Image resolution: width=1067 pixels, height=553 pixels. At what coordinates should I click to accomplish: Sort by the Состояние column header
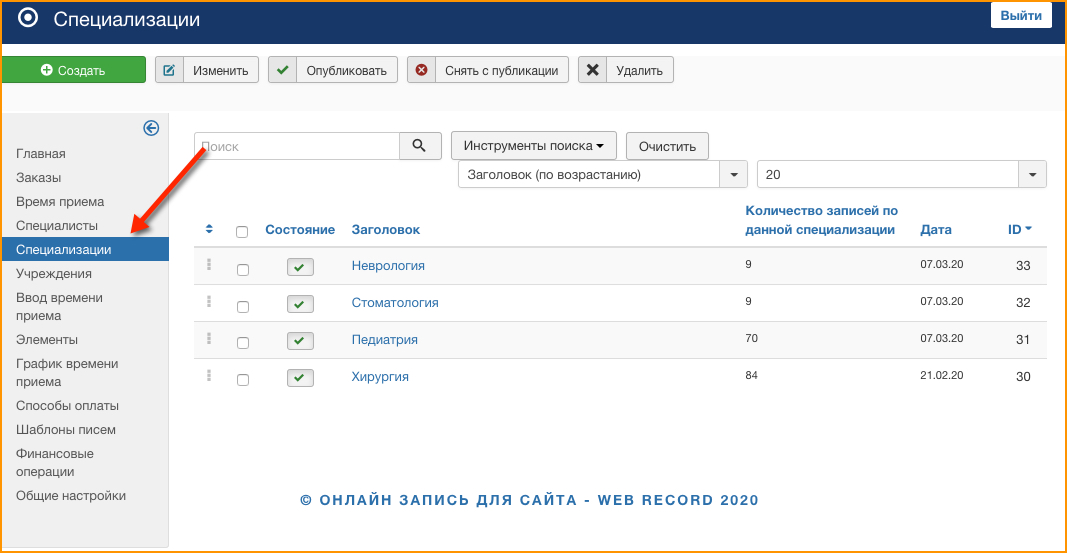click(x=300, y=230)
